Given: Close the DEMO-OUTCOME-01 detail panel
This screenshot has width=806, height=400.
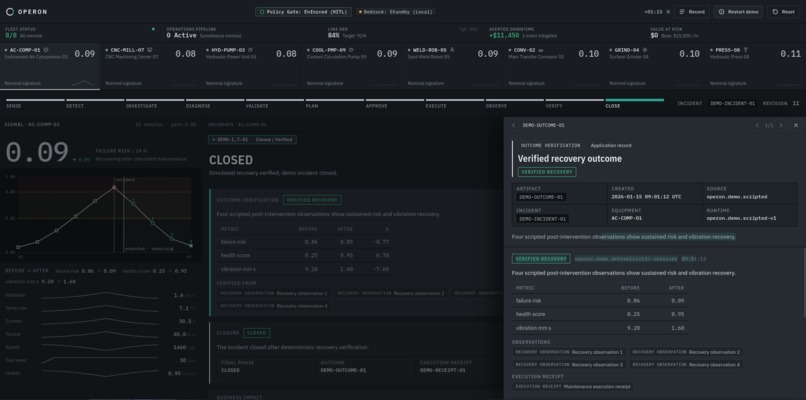Looking at the screenshot, I should tap(796, 125).
